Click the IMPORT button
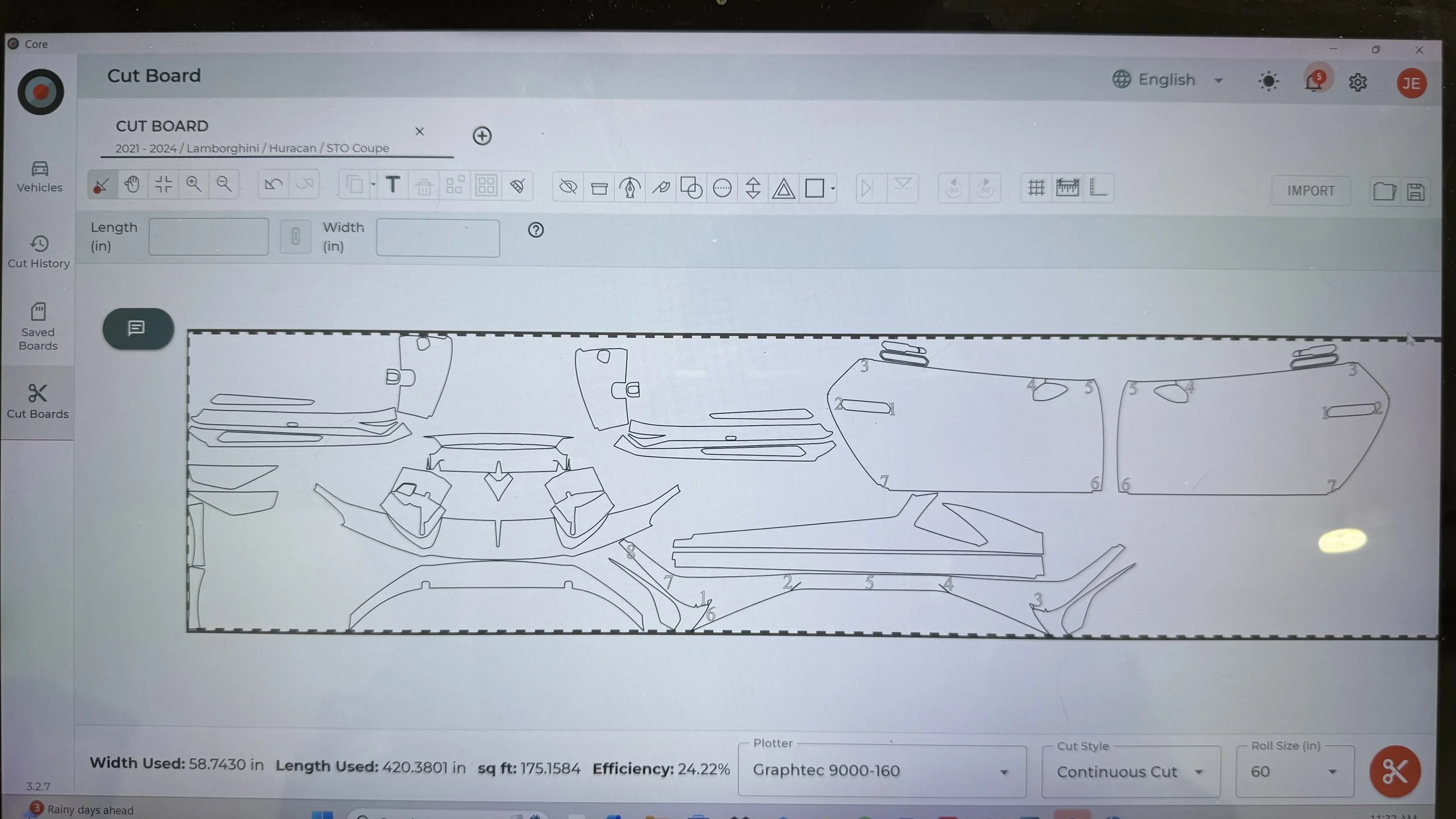This screenshot has width=1456, height=819. coord(1310,191)
